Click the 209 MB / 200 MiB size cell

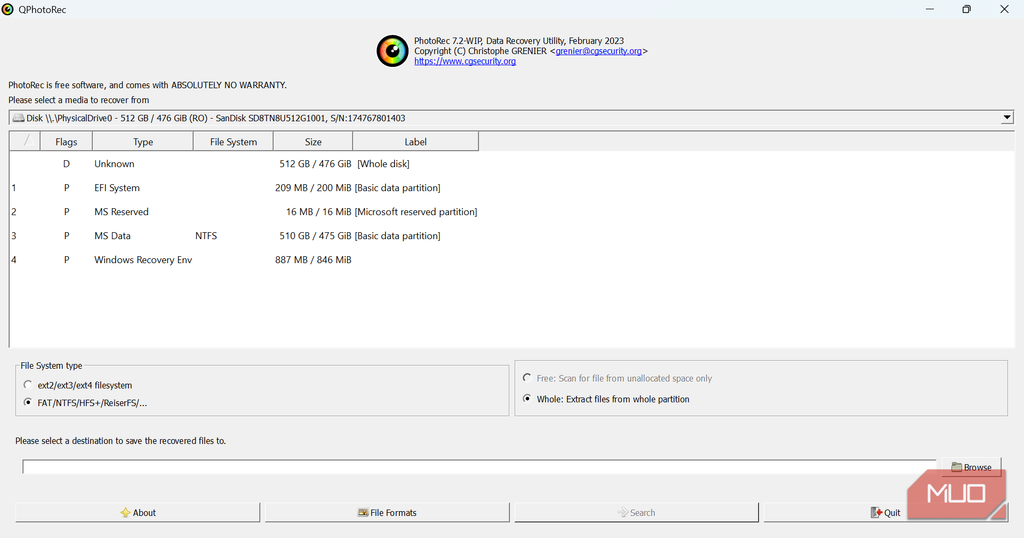click(313, 188)
